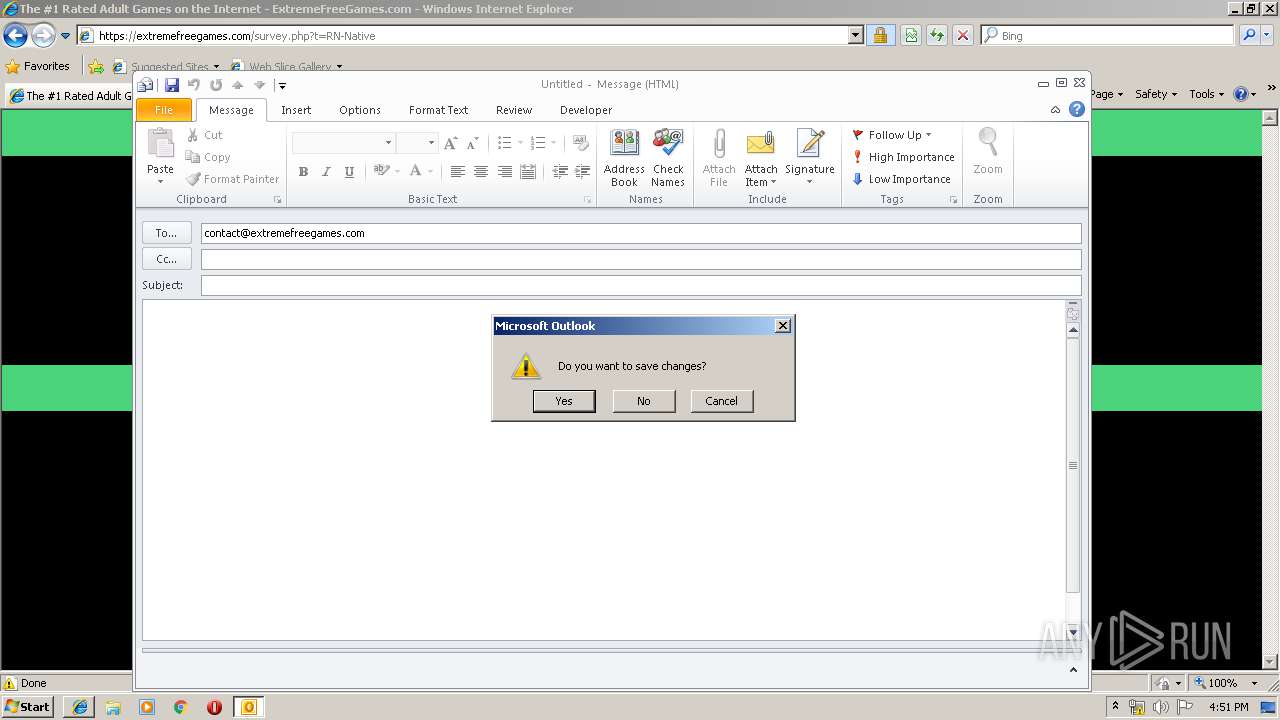
Task: Align text left
Action: coord(457,172)
